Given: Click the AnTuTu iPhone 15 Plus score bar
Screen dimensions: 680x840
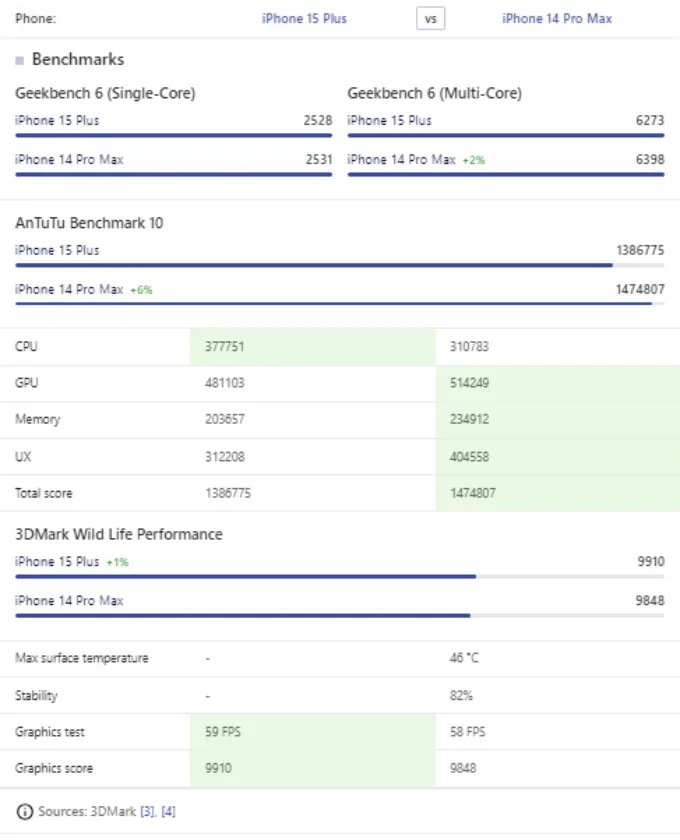Looking at the screenshot, I should [x=340, y=265].
